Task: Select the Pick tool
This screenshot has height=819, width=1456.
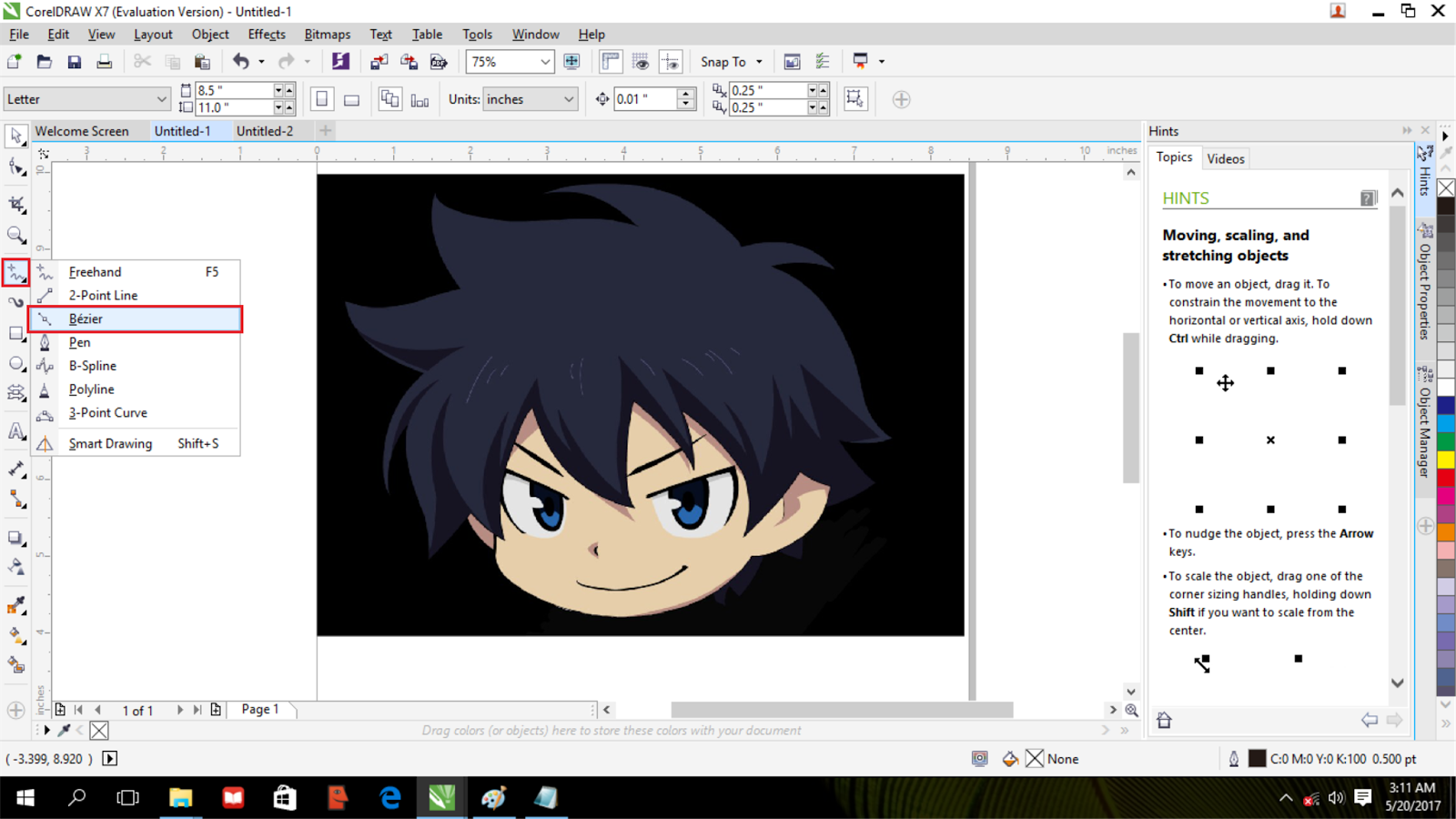Action: 15,136
